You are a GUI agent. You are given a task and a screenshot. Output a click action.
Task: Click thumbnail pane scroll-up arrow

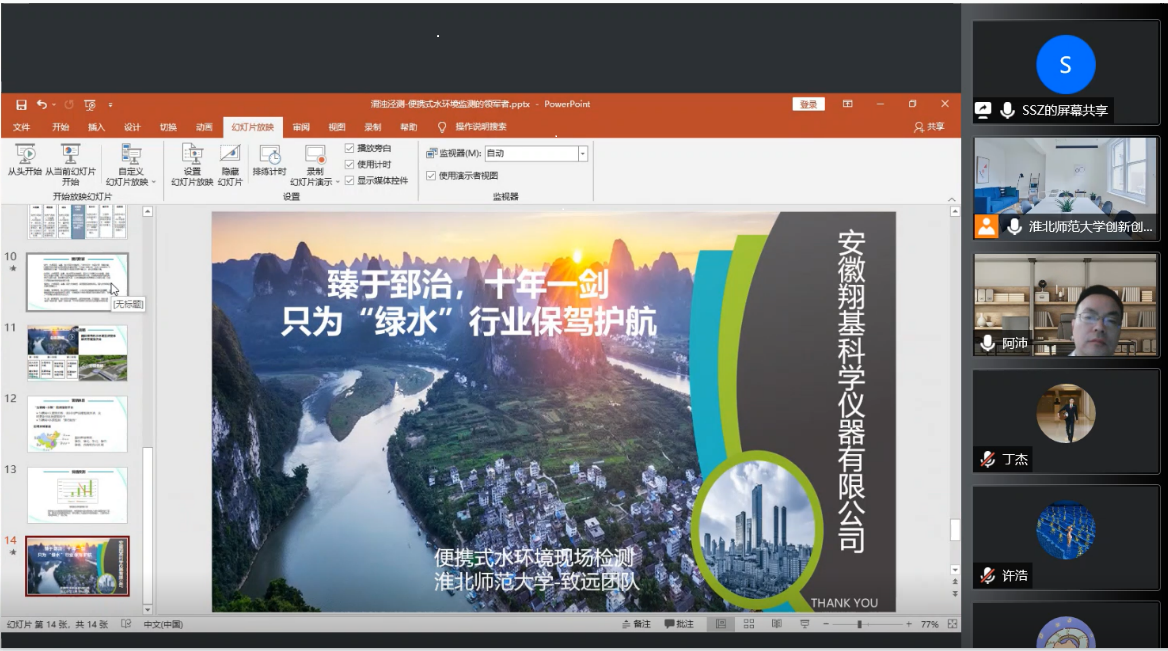click(147, 212)
